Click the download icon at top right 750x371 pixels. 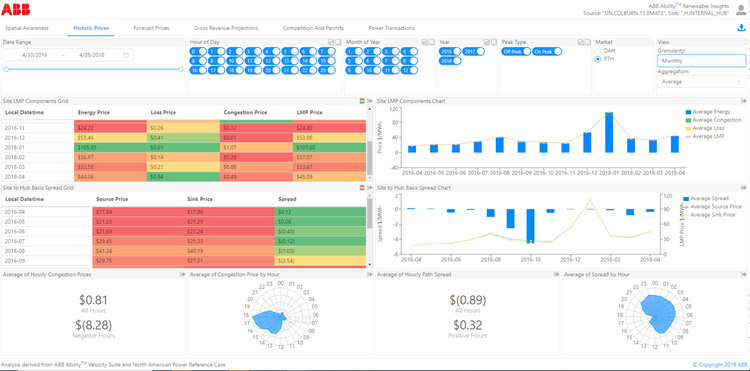pos(742,28)
